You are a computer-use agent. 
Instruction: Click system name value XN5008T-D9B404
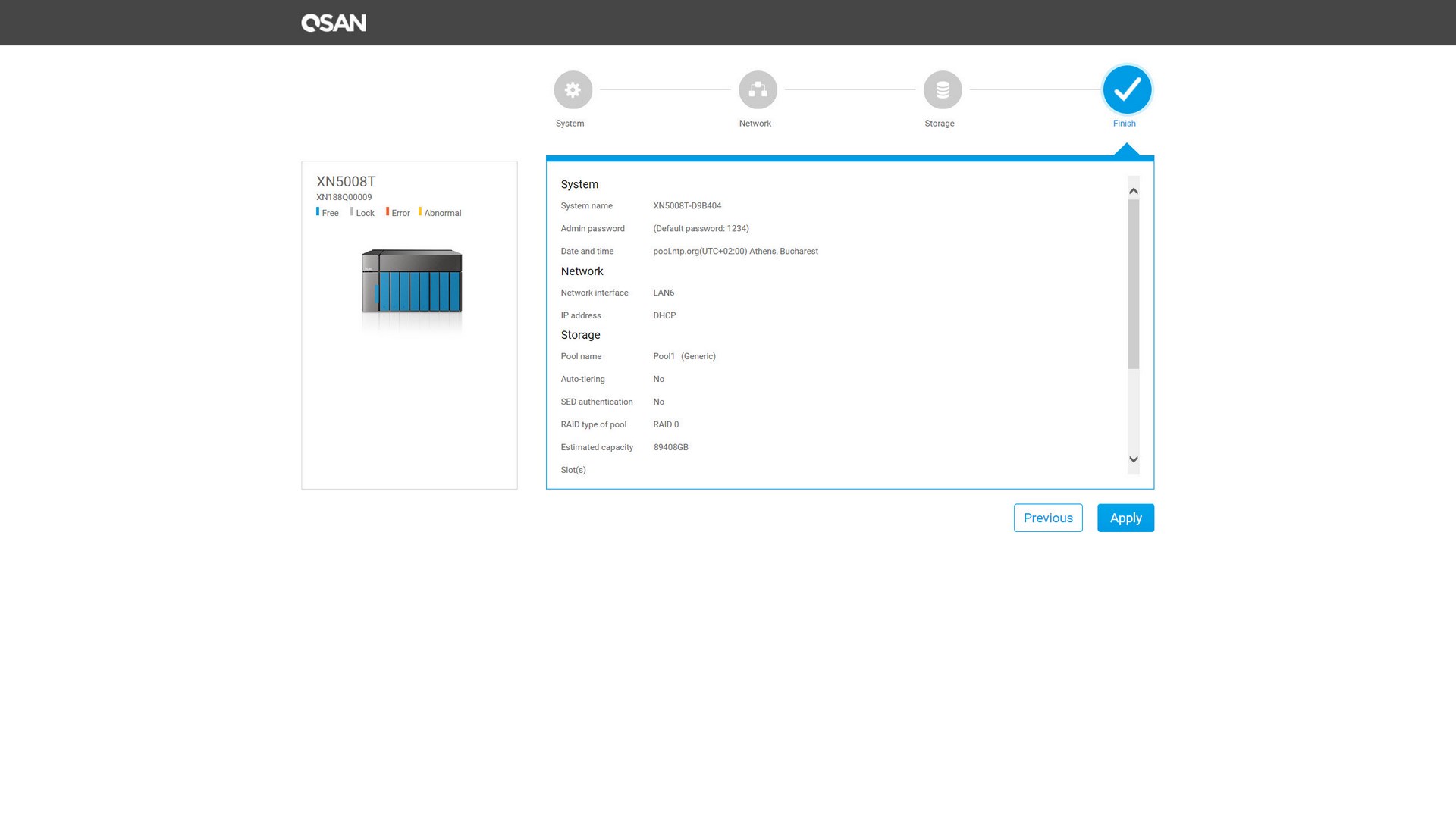point(687,206)
